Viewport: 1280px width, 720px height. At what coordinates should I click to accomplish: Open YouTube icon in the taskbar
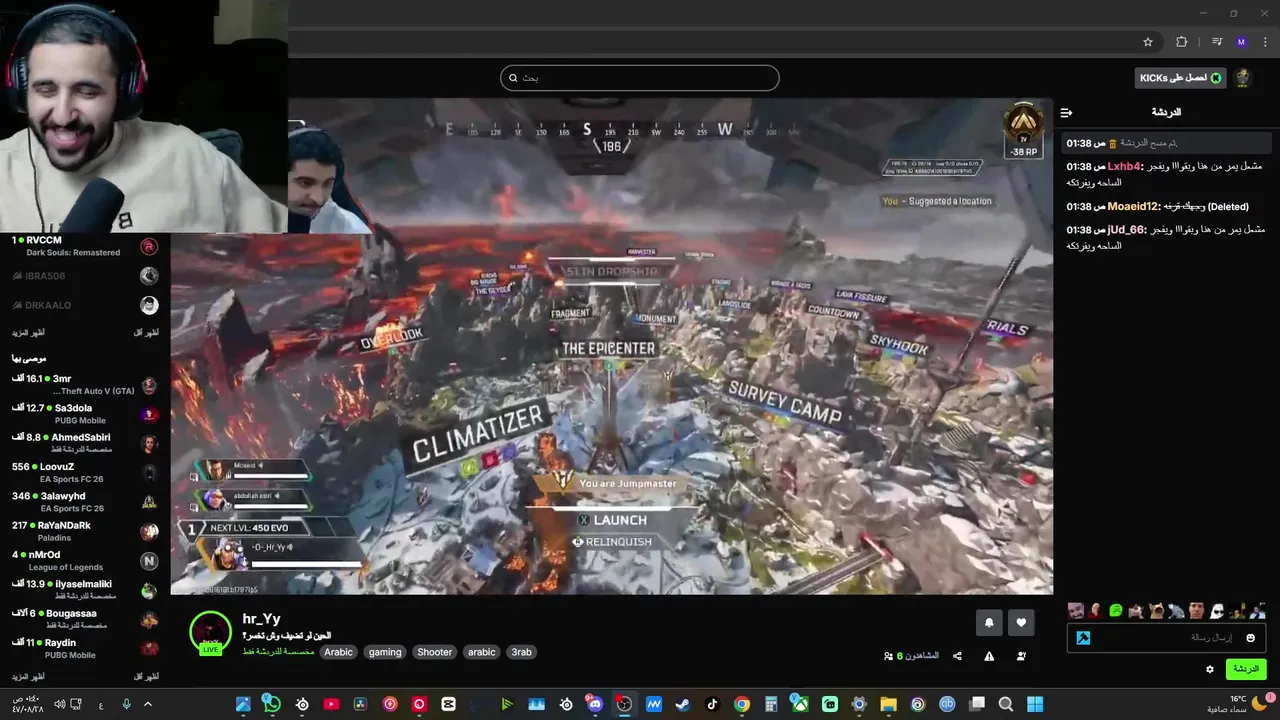pos(331,704)
